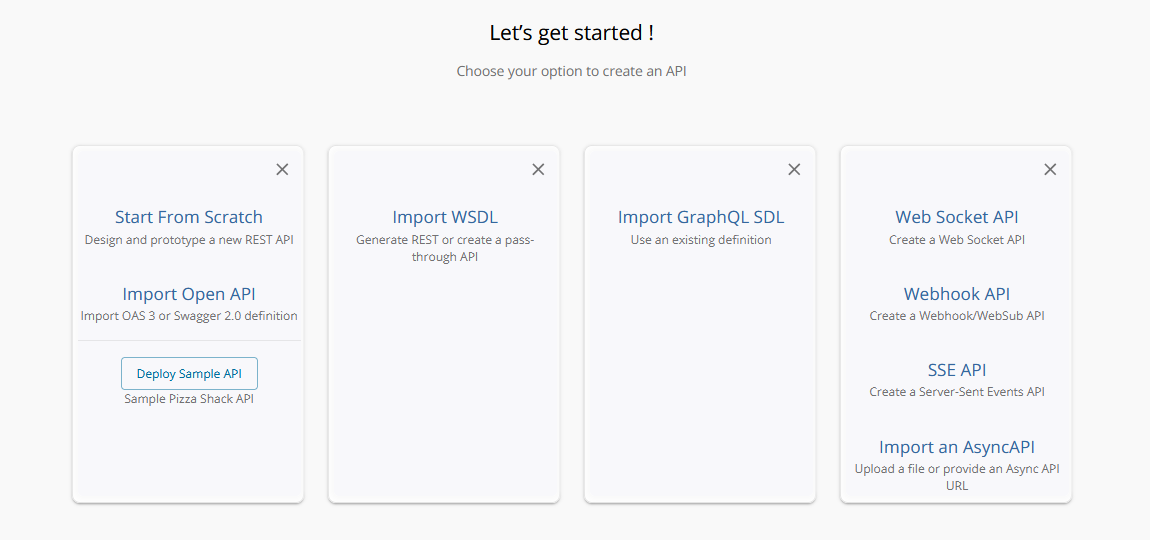Click Deploy Sample API button

click(x=189, y=373)
